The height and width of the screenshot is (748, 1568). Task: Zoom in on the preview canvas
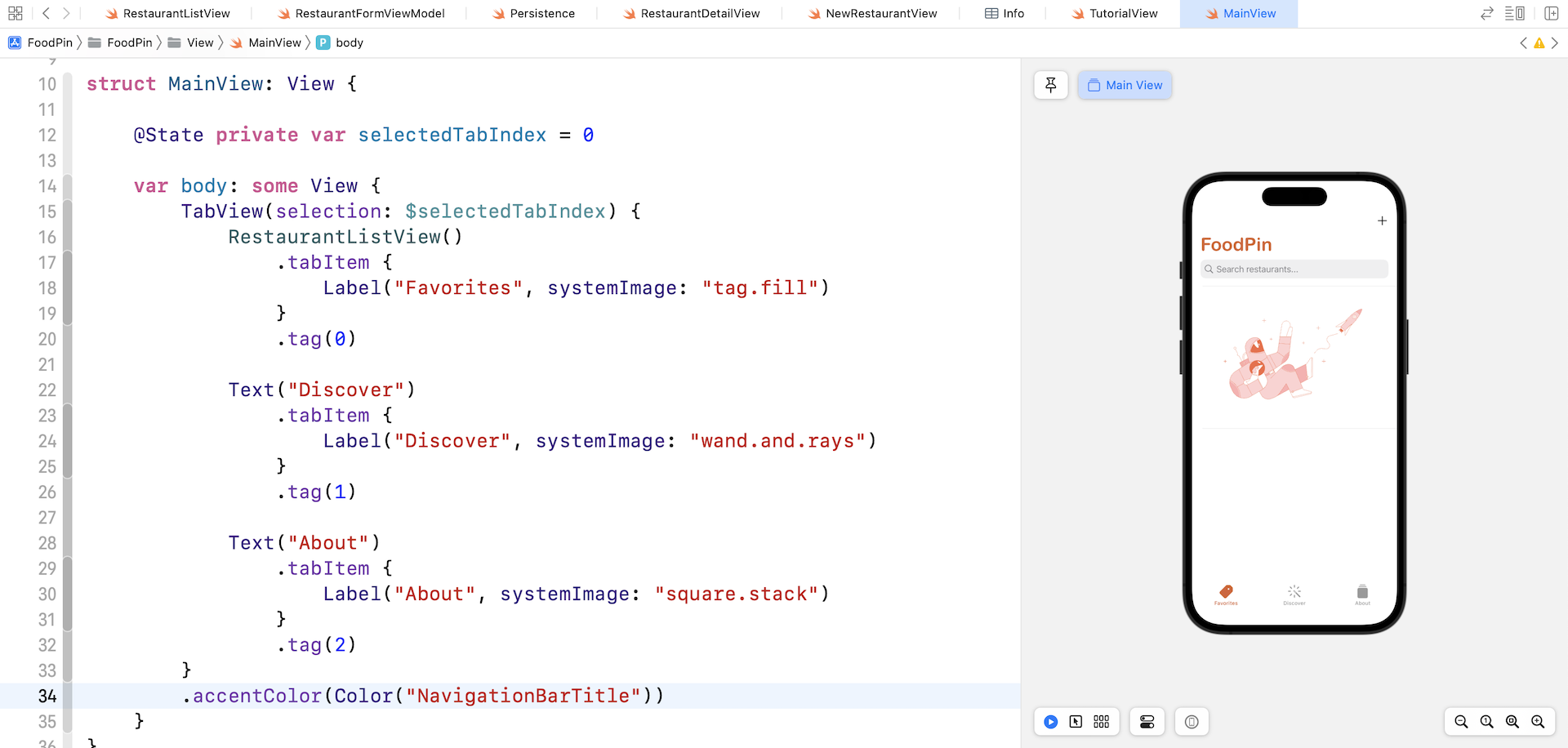tap(1538, 722)
